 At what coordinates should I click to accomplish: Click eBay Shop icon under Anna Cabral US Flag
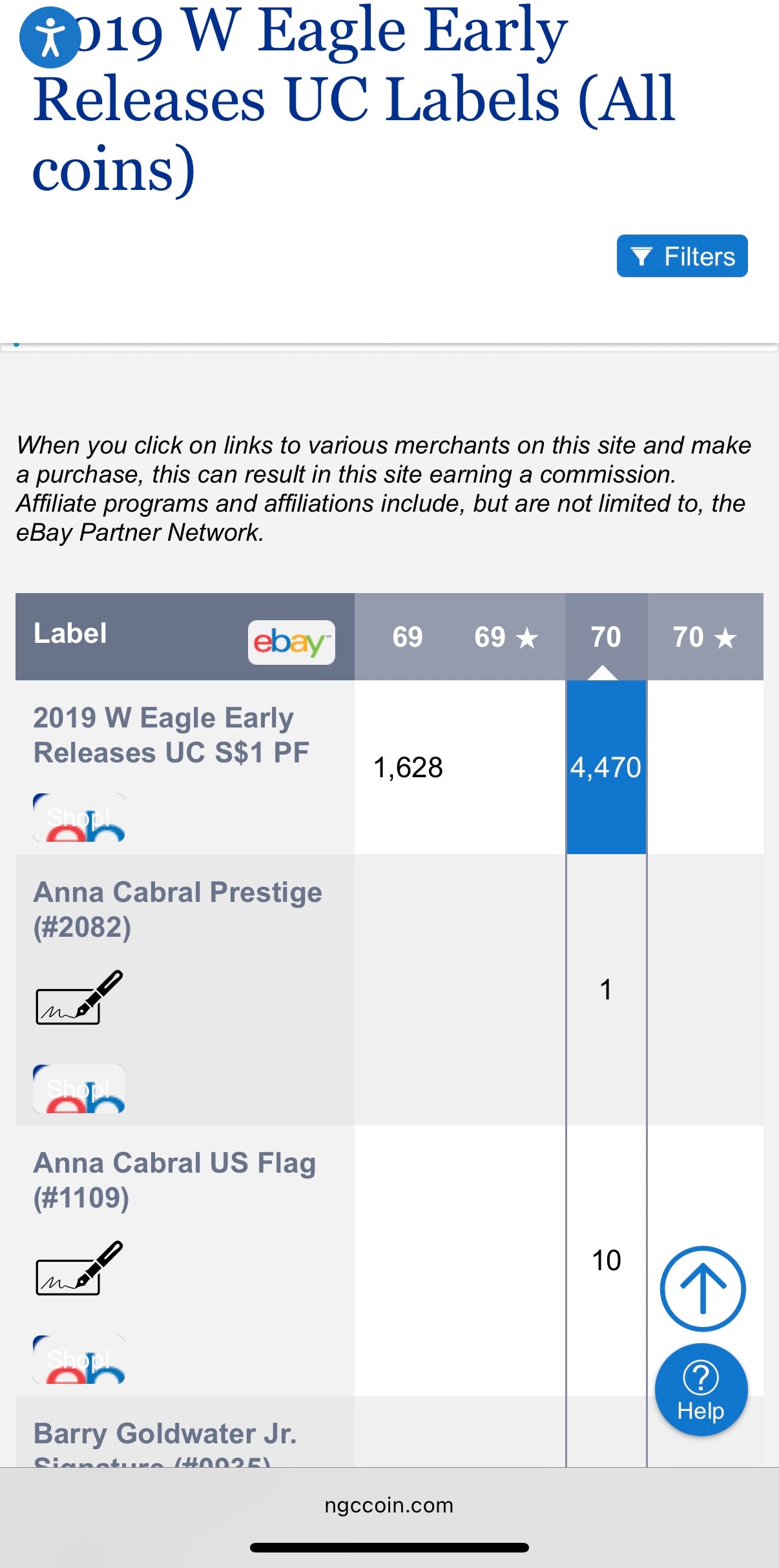79,1360
